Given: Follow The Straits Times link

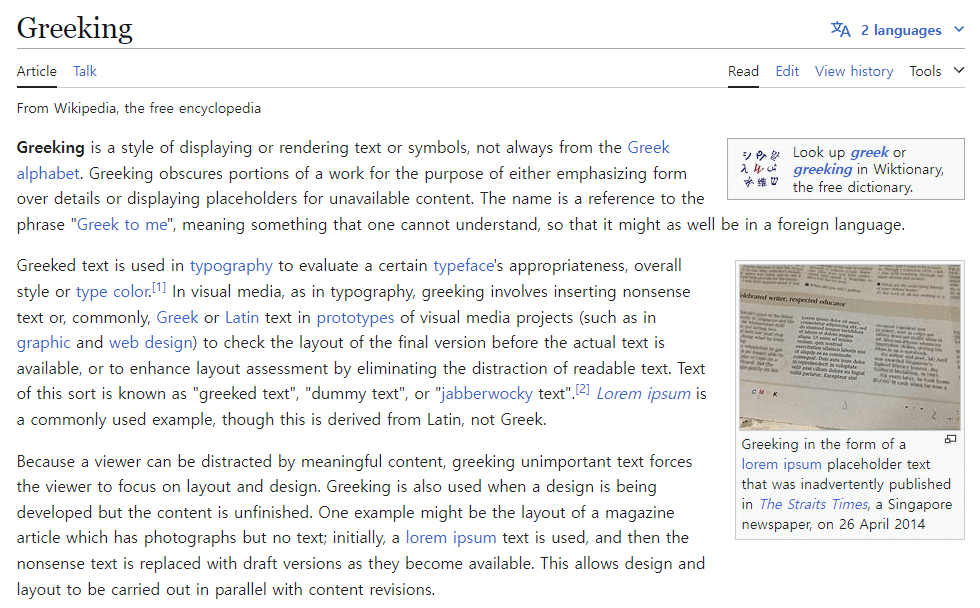Looking at the screenshot, I should (x=814, y=504).
